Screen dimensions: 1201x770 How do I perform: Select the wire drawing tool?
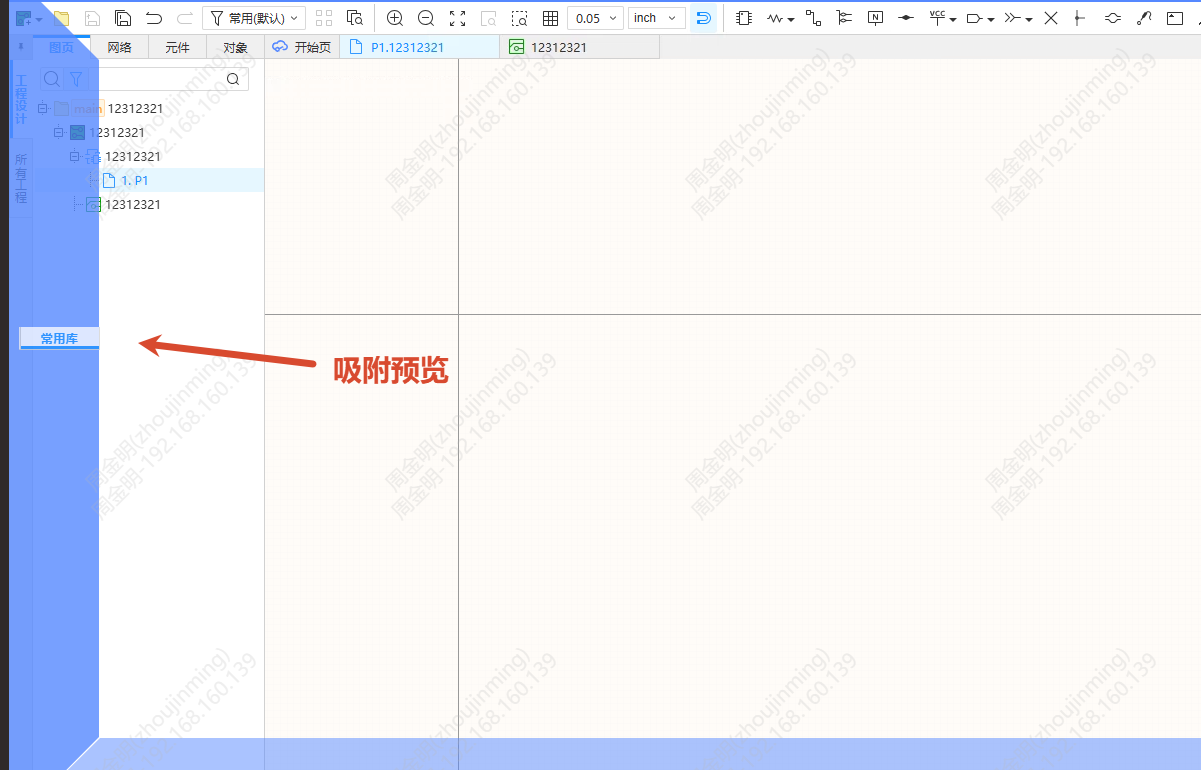(x=813, y=18)
